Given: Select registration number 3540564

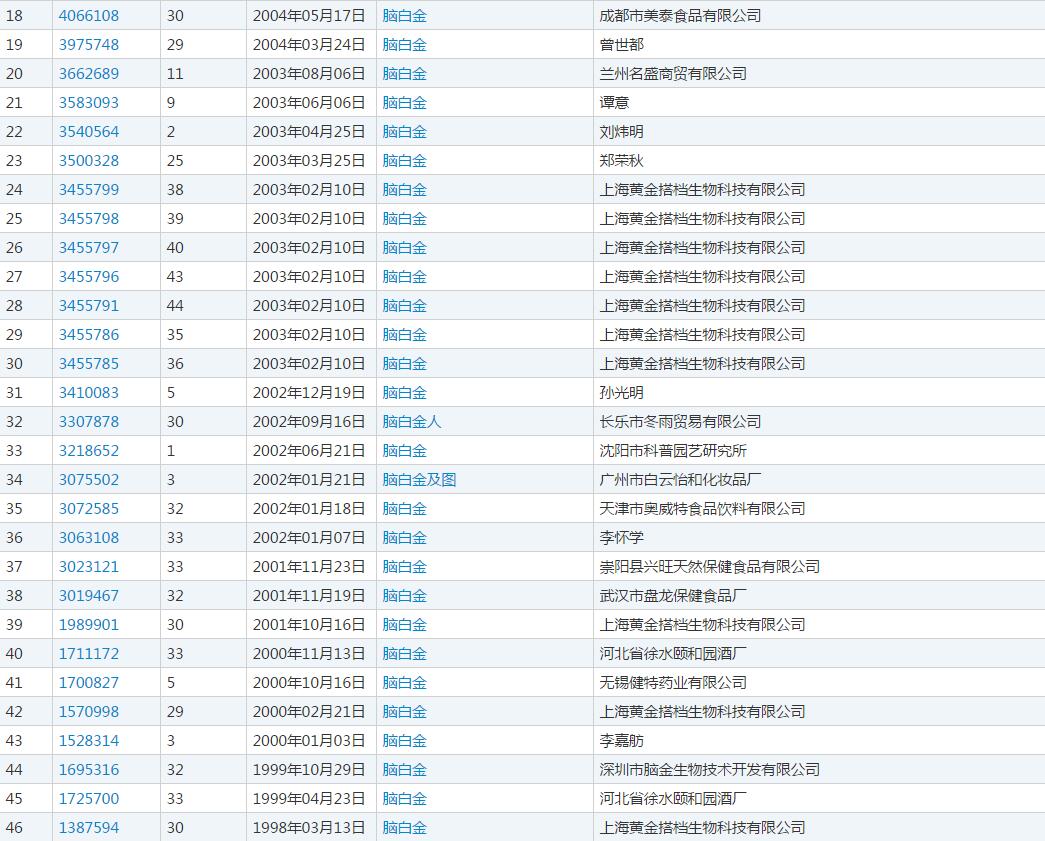Looking at the screenshot, I should 89,131.
